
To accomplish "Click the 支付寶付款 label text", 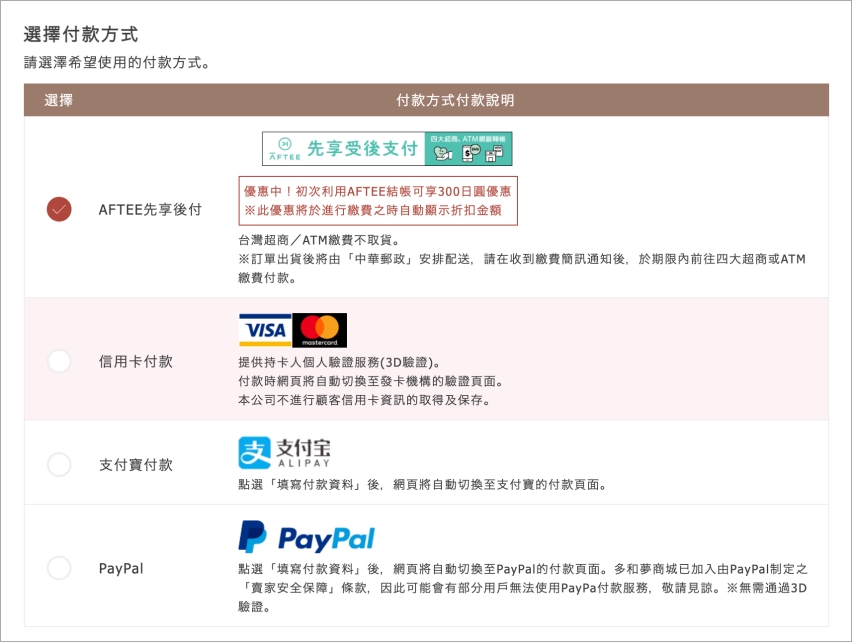I will tap(135, 465).
